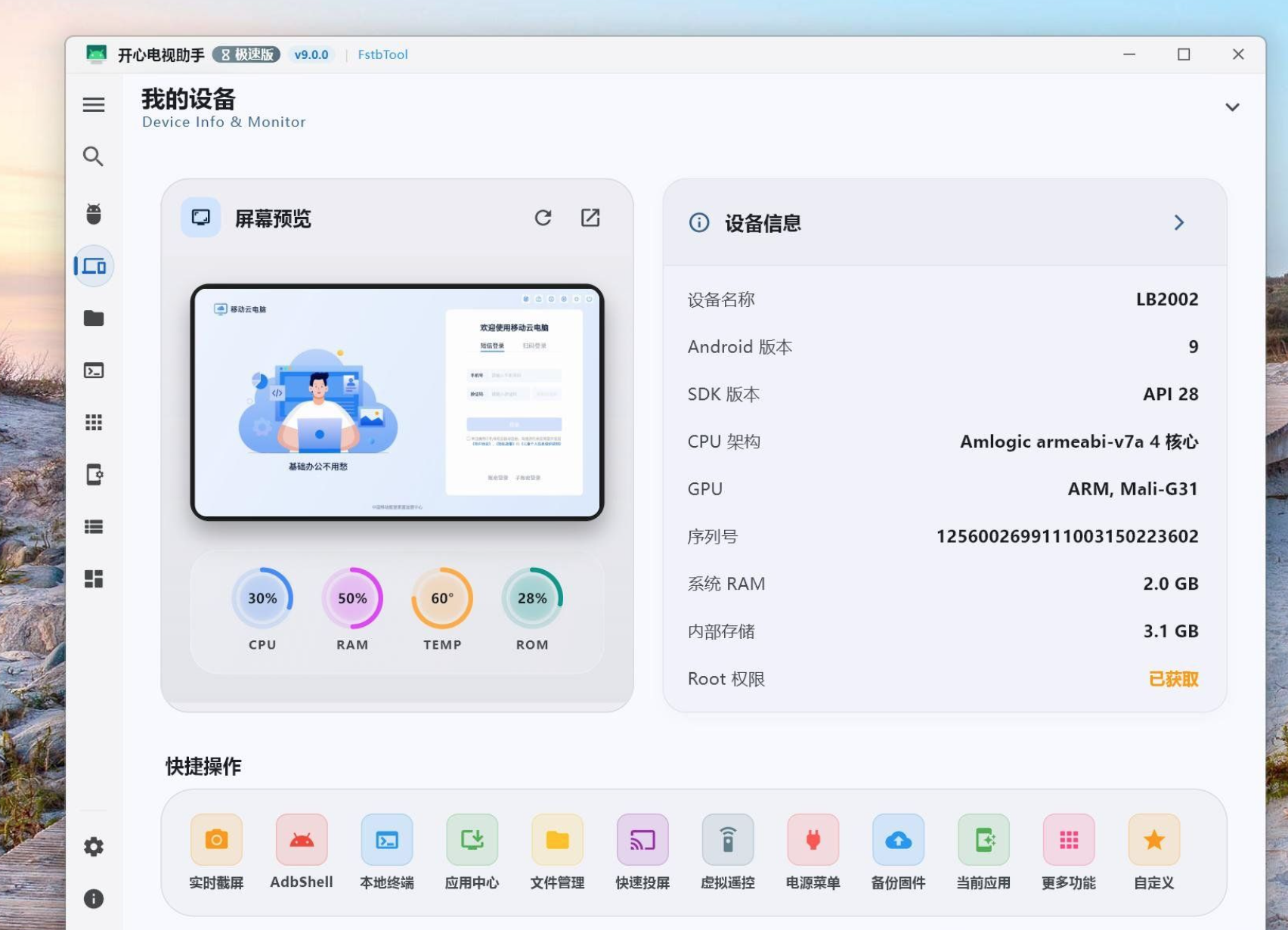
Task: Open the 当前应用 shortcut
Action: 983,853
